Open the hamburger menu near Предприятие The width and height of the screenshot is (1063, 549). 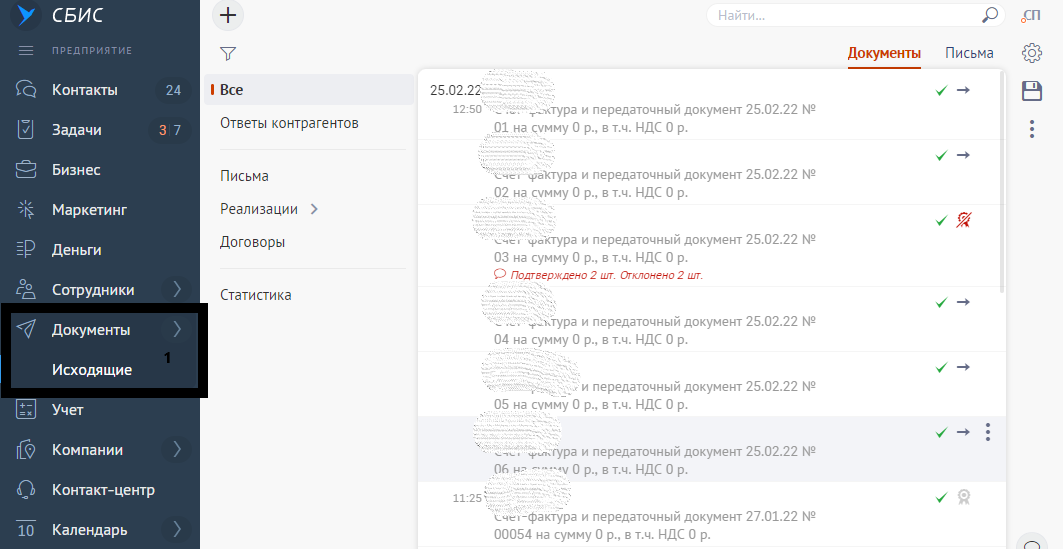click(x=26, y=51)
